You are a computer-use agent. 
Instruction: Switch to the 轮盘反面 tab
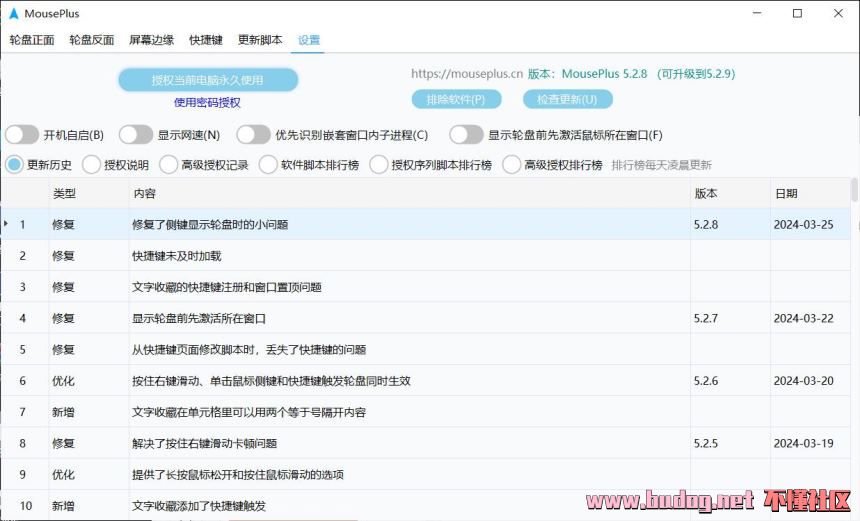click(92, 40)
